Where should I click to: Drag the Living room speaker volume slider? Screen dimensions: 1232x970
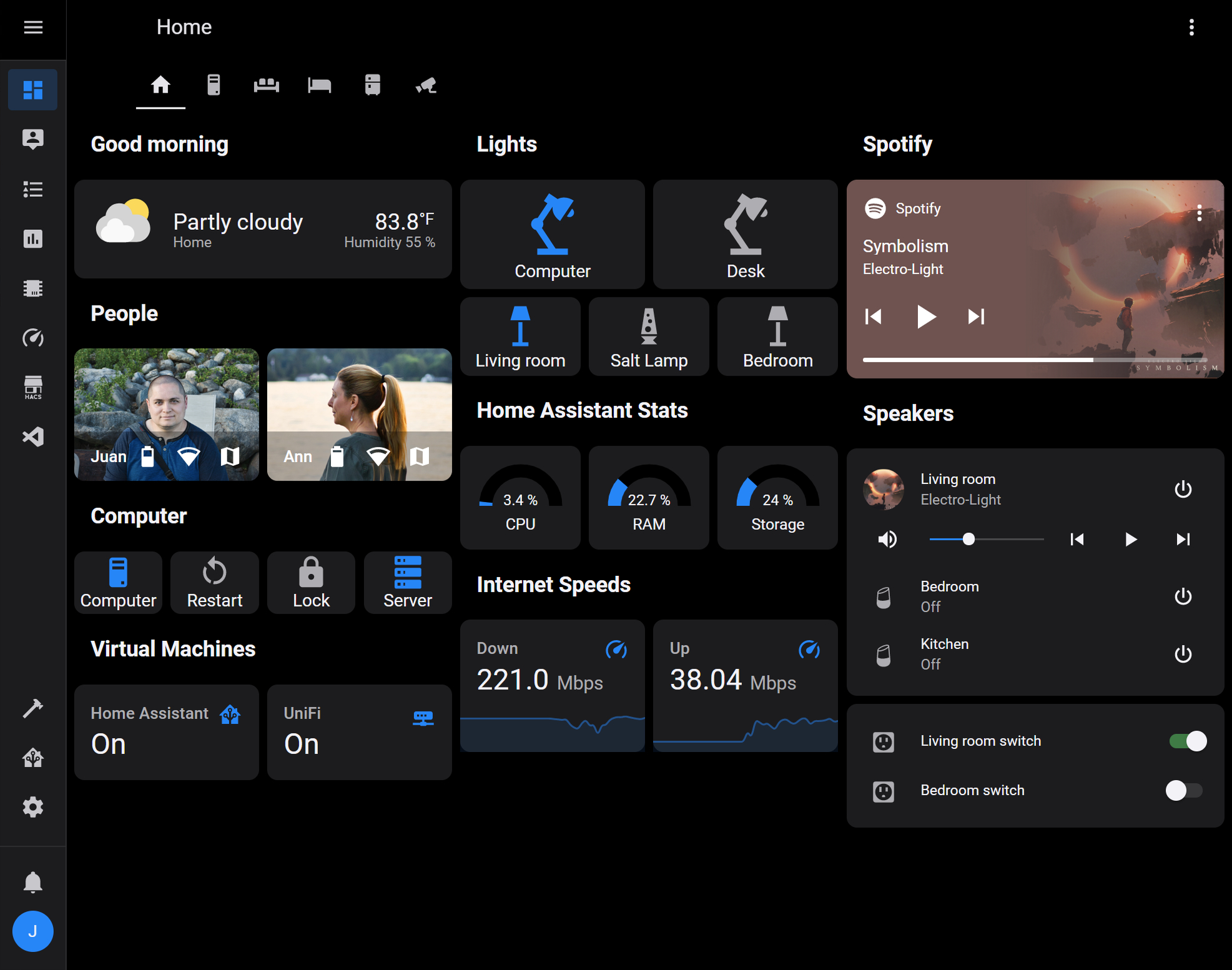point(967,540)
